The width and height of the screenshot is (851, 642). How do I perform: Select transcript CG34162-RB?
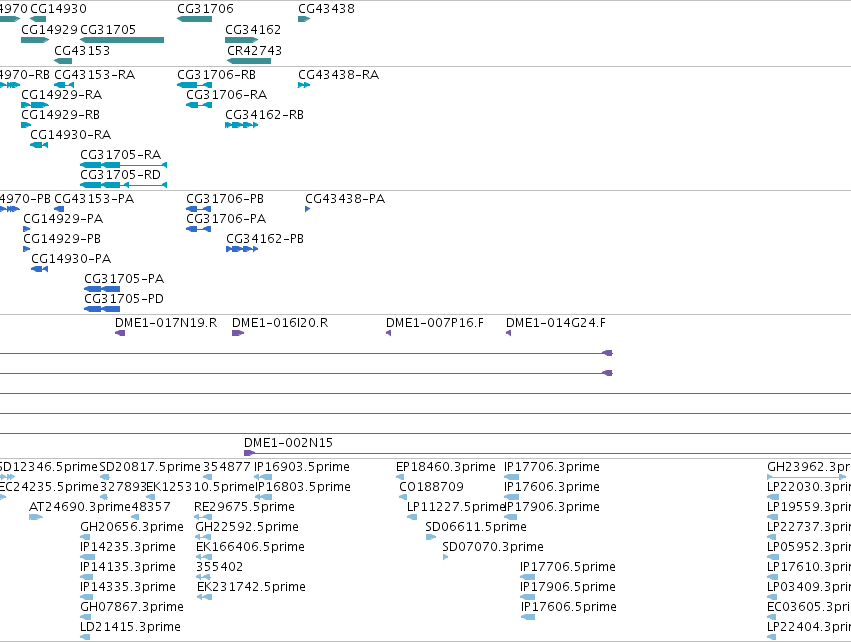click(264, 115)
